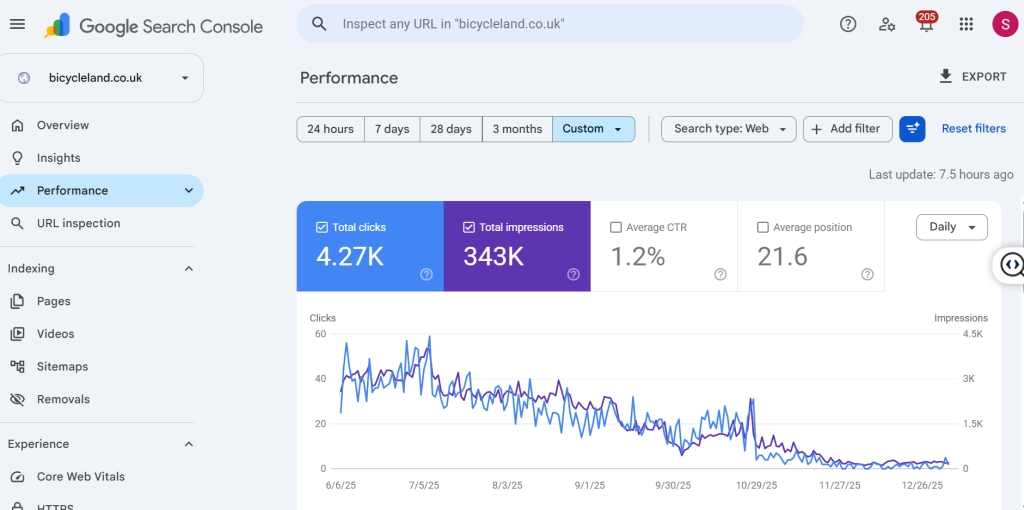Open the Custom date range dropdown

coord(594,129)
